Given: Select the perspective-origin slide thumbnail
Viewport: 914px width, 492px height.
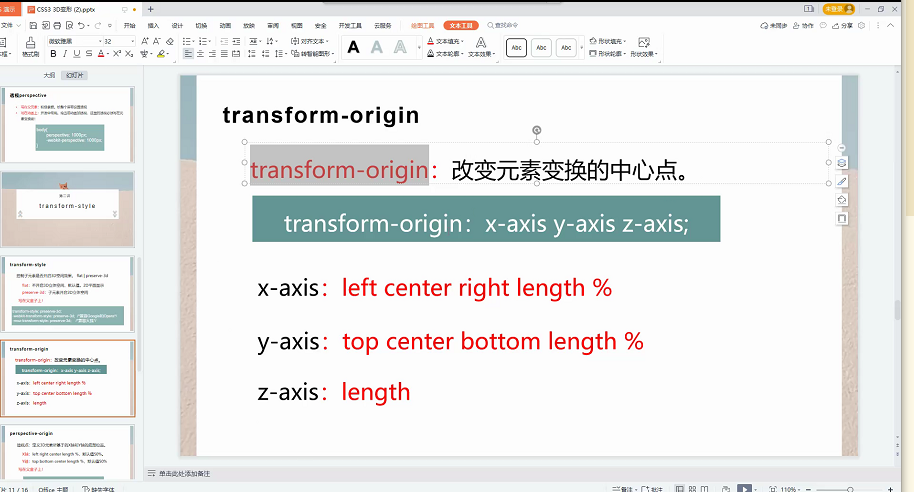Looking at the screenshot, I should pos(68,453).
